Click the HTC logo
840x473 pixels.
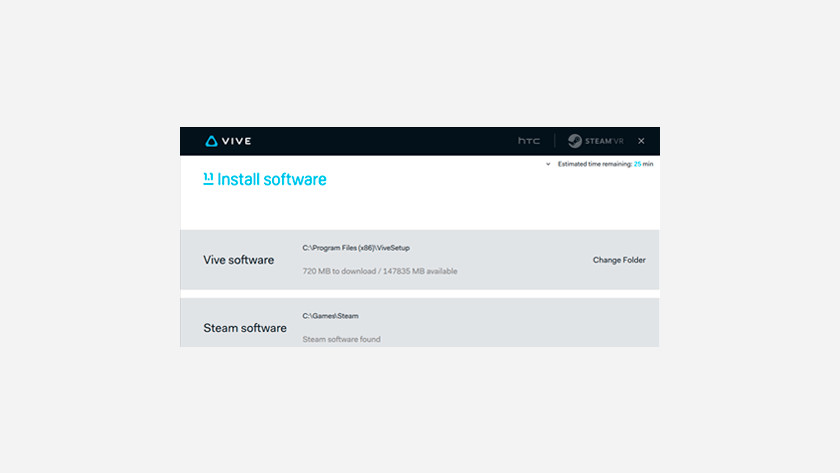[528, 141]
